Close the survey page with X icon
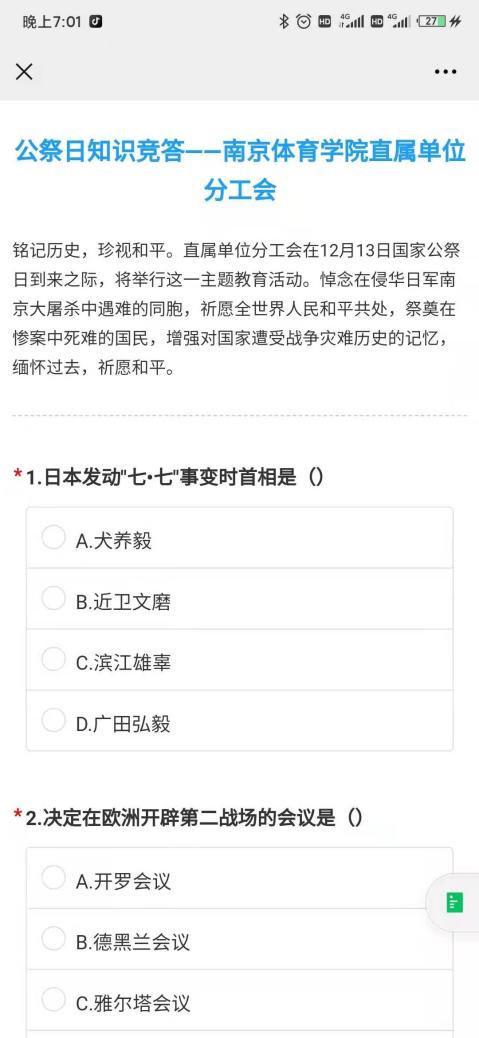This screenshot has width=479, height=1038. pos(24,71)
